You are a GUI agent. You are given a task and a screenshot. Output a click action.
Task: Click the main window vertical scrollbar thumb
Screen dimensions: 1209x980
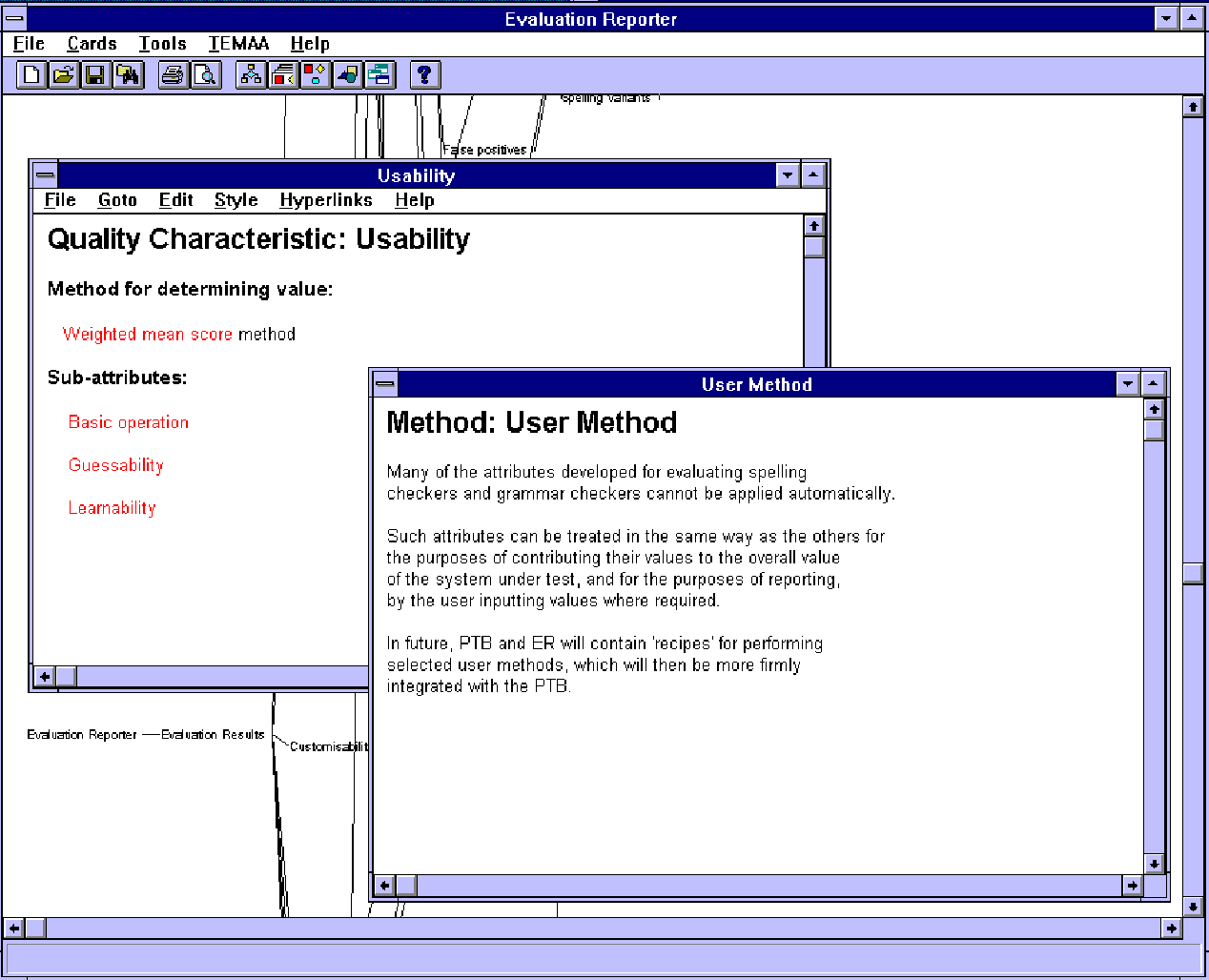(x=1194, y=574)
